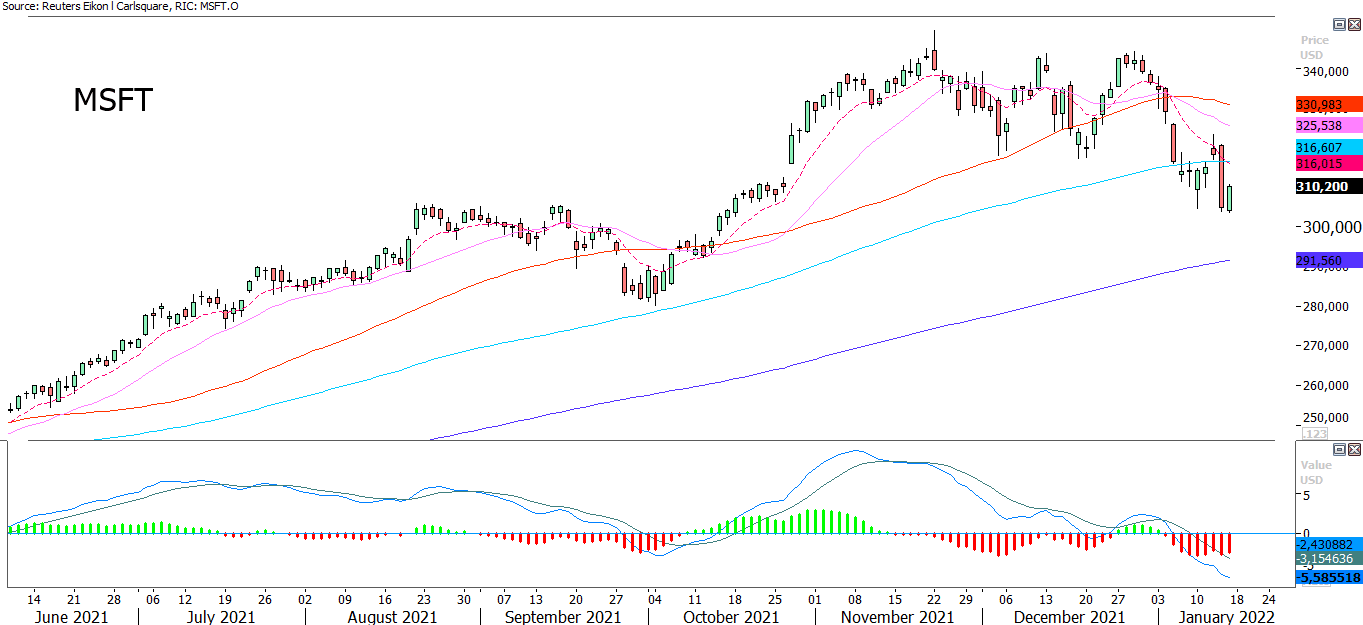Maximize the MACD indicator pane

1339,450
